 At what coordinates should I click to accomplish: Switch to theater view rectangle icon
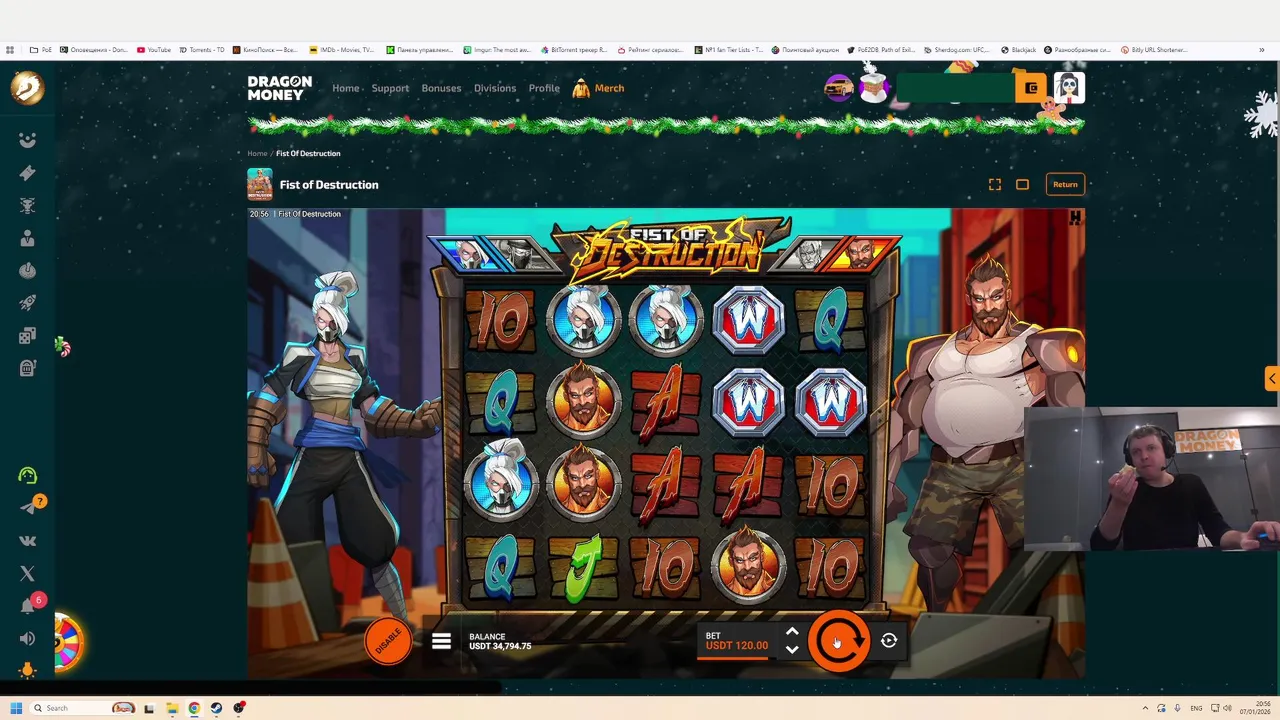pyautogui.click(x=1022, y=184)
